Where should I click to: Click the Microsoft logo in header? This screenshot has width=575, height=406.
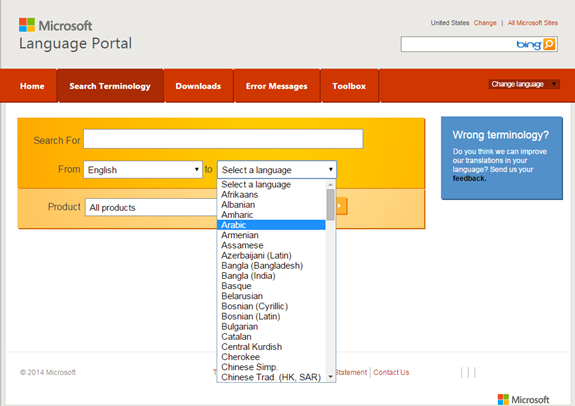[55, 25]
